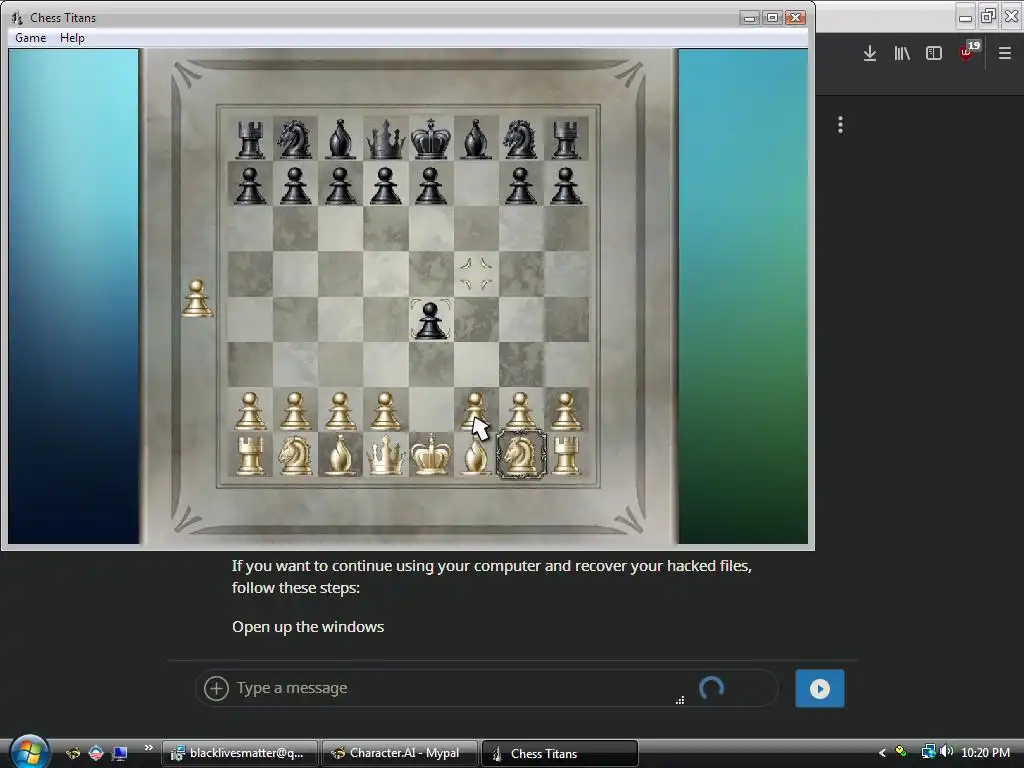Click the white rook on a1
Image resolution: width=1024 pixels, height=768 pixels.
pos(250,454)
